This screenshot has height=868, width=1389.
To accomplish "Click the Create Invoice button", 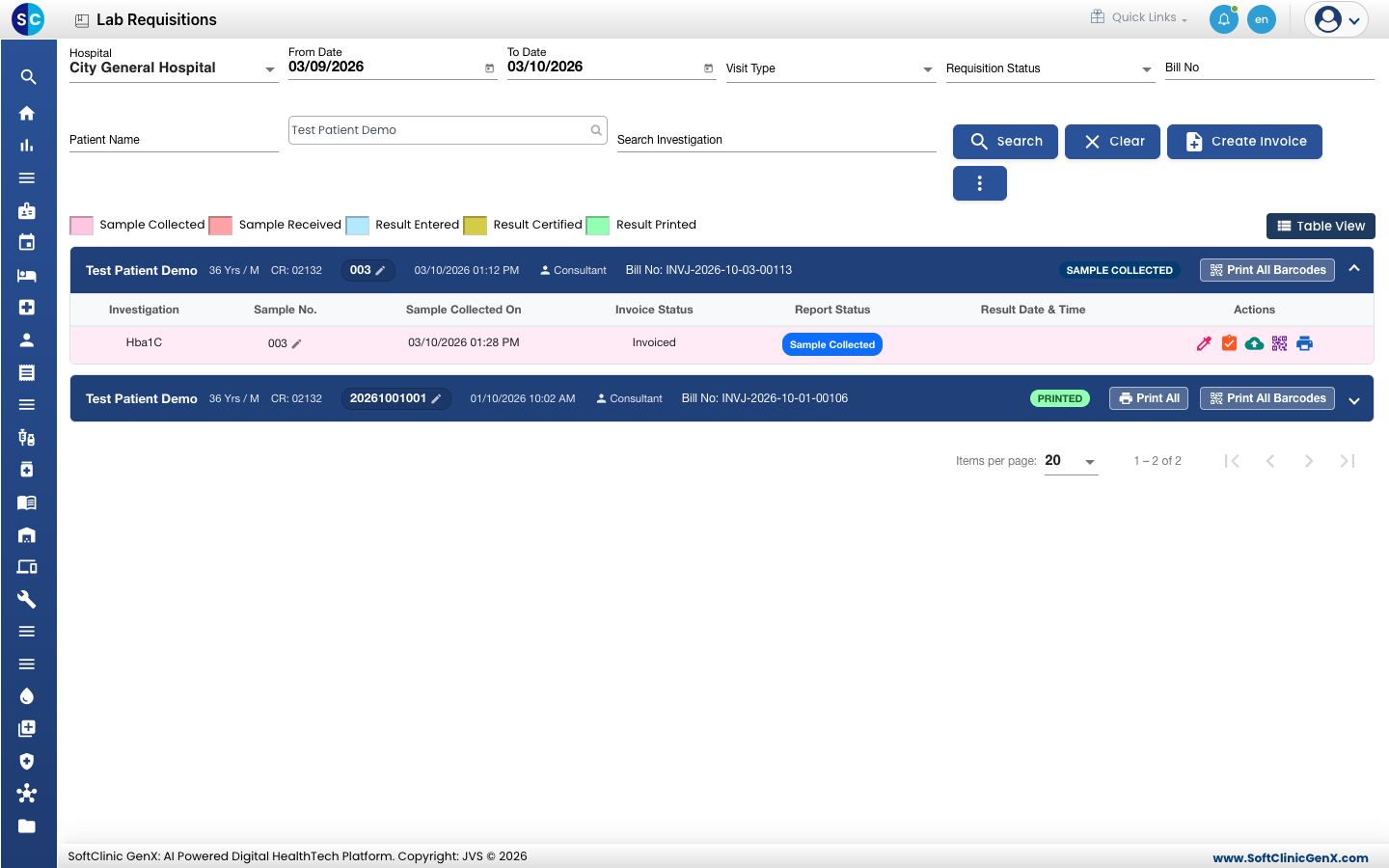I will [1244, 141].
